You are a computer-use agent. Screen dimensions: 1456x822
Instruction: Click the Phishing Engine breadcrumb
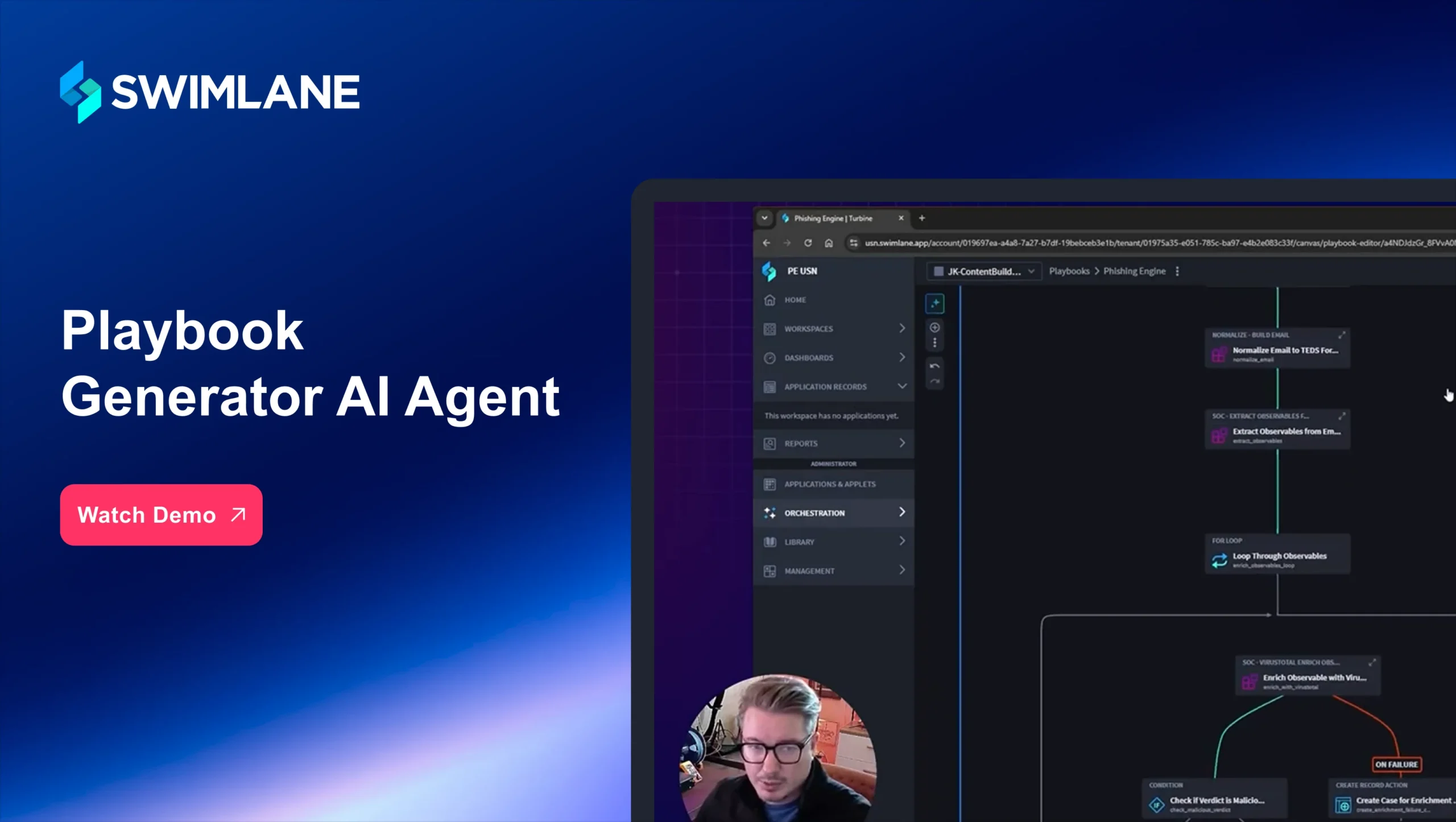pyautogui.click(x=1134, y=271)
